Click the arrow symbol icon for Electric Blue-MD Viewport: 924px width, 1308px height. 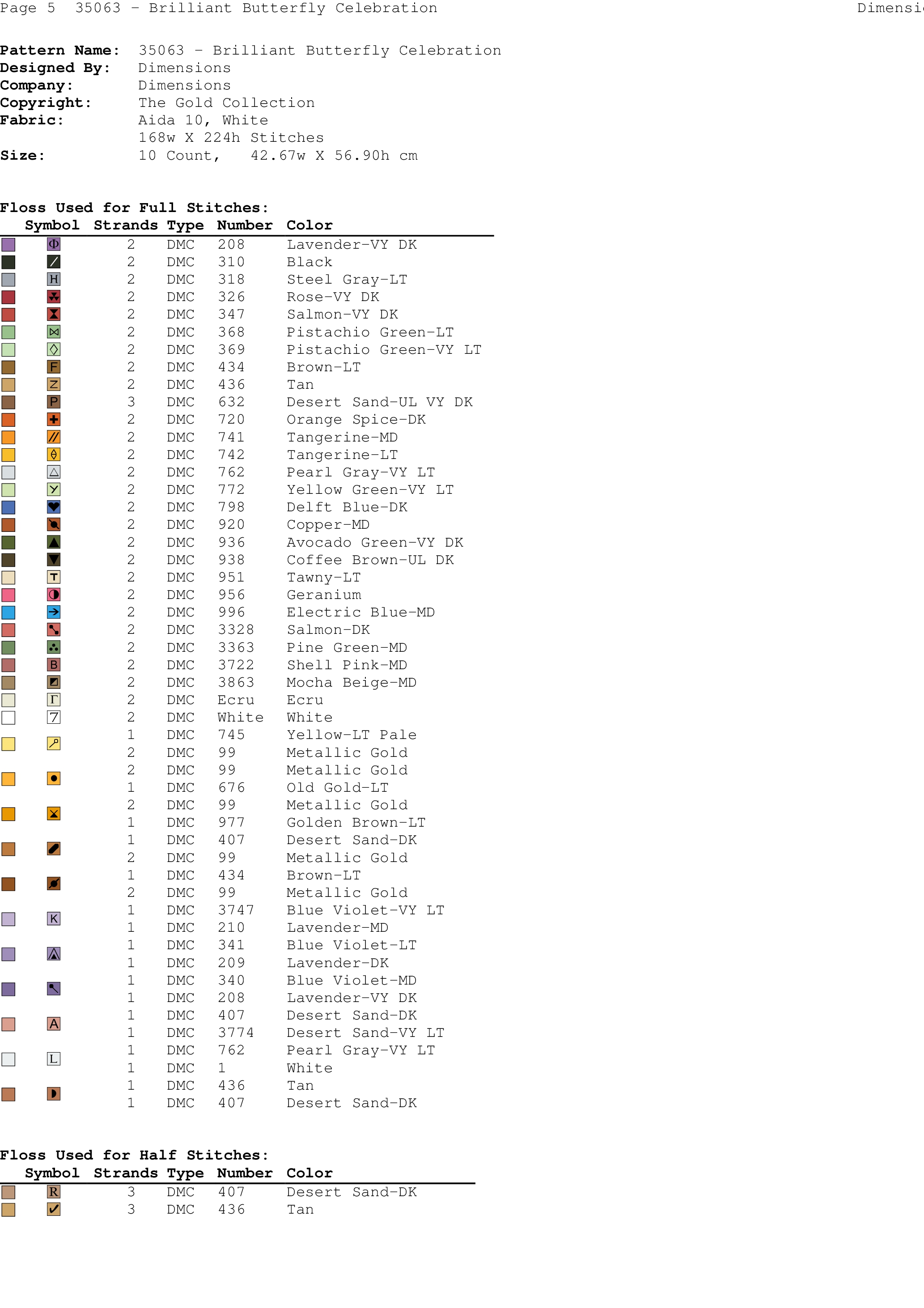(x=54, y=612)
